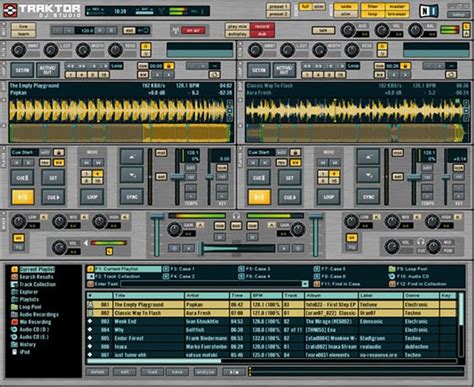Screen dimensions: 474x387
Task: Open the Explorer tree folder icon
Action: click(14, 292)
